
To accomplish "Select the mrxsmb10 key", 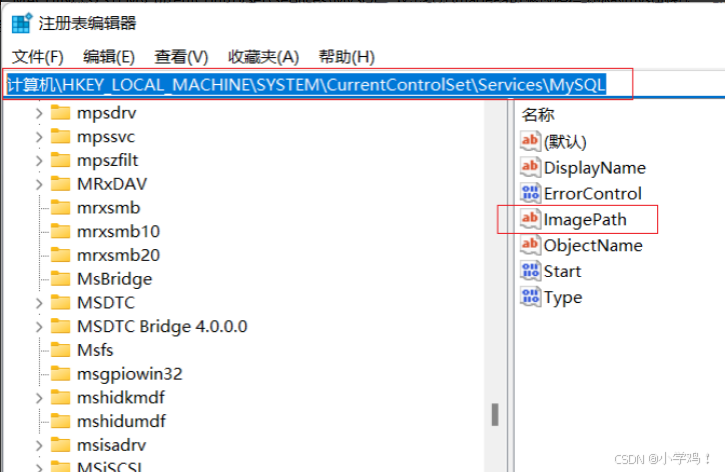I will coord(118,232).
